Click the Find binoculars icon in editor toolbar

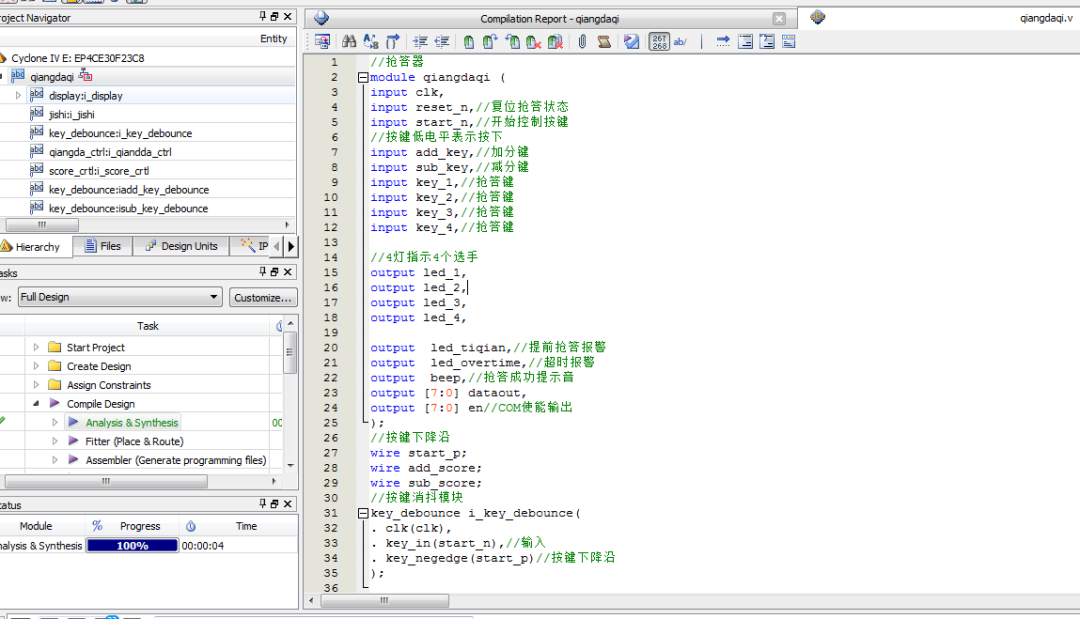[x=349, y=42]
